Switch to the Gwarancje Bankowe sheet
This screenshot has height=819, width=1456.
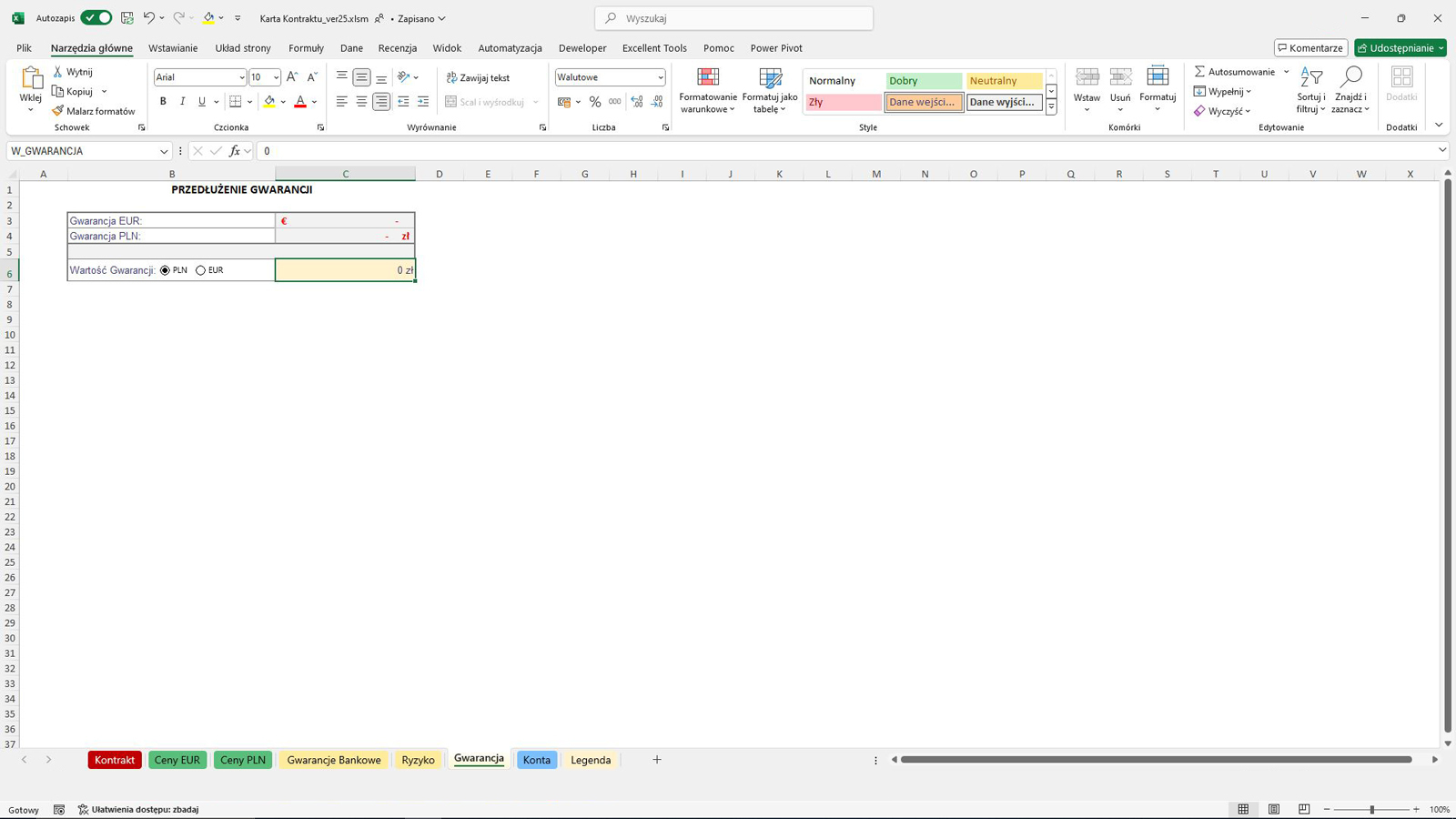click(334, 760)
